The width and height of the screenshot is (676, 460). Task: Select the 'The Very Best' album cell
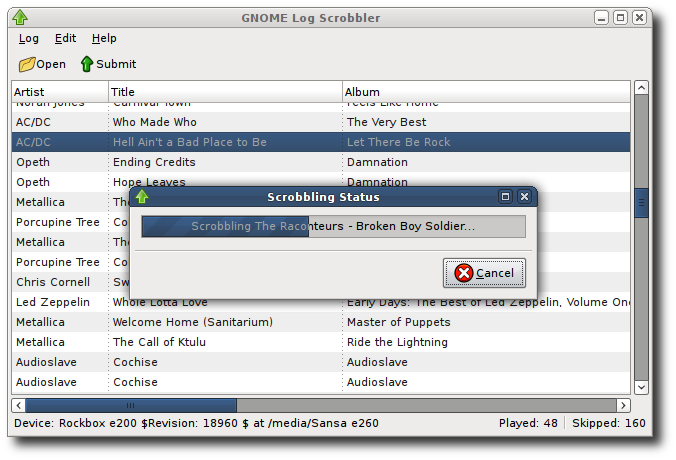pyautogui.click(x=486, y=122)
